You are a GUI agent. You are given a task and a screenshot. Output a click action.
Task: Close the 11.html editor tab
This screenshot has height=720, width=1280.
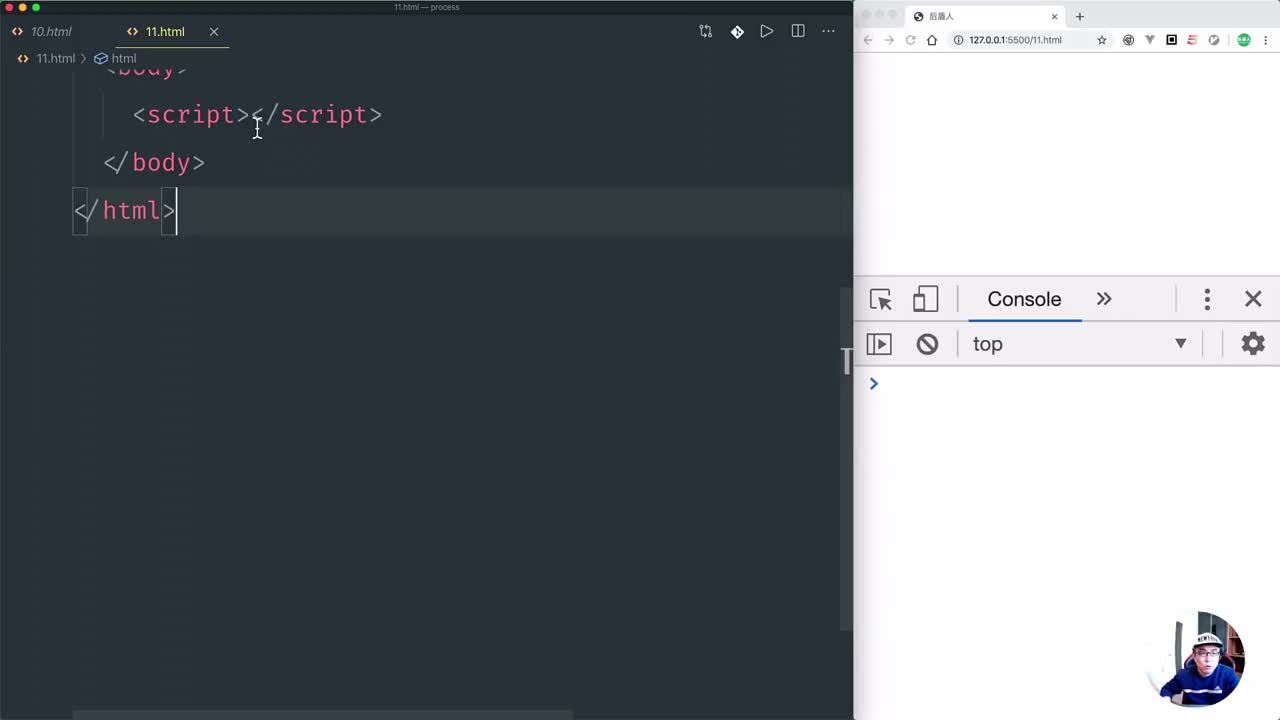pos(214,32)
